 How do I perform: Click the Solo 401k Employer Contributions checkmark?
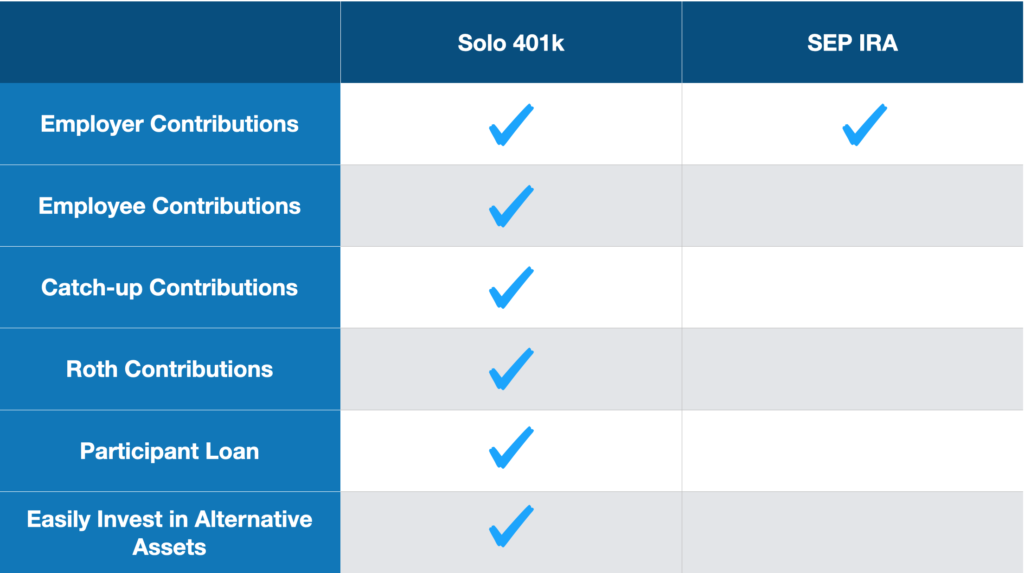click(x=511, y=124)
